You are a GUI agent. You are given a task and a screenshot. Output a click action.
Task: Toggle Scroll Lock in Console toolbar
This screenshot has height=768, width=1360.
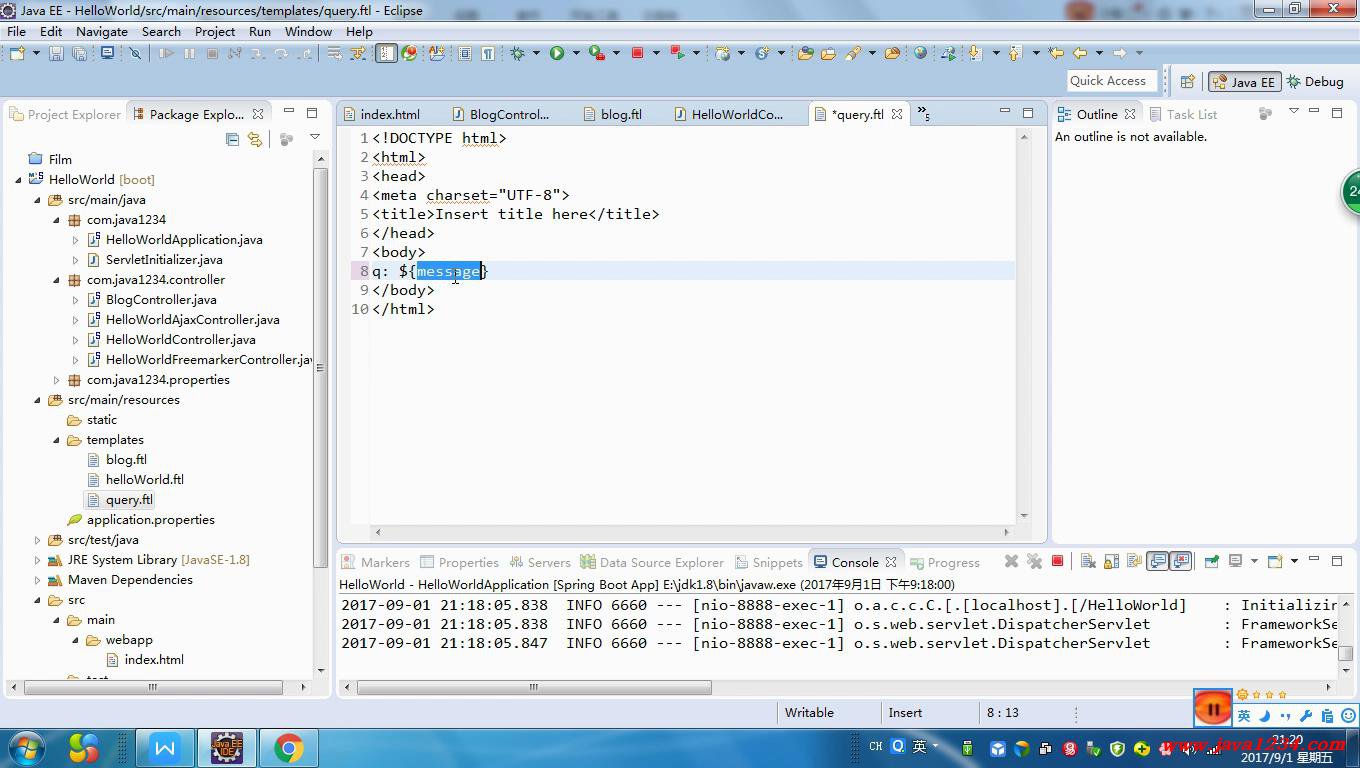1111,561
